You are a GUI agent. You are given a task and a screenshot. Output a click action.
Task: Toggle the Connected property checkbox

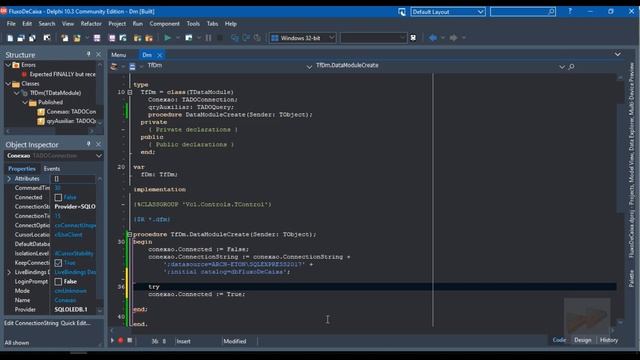tap(58, 198)
